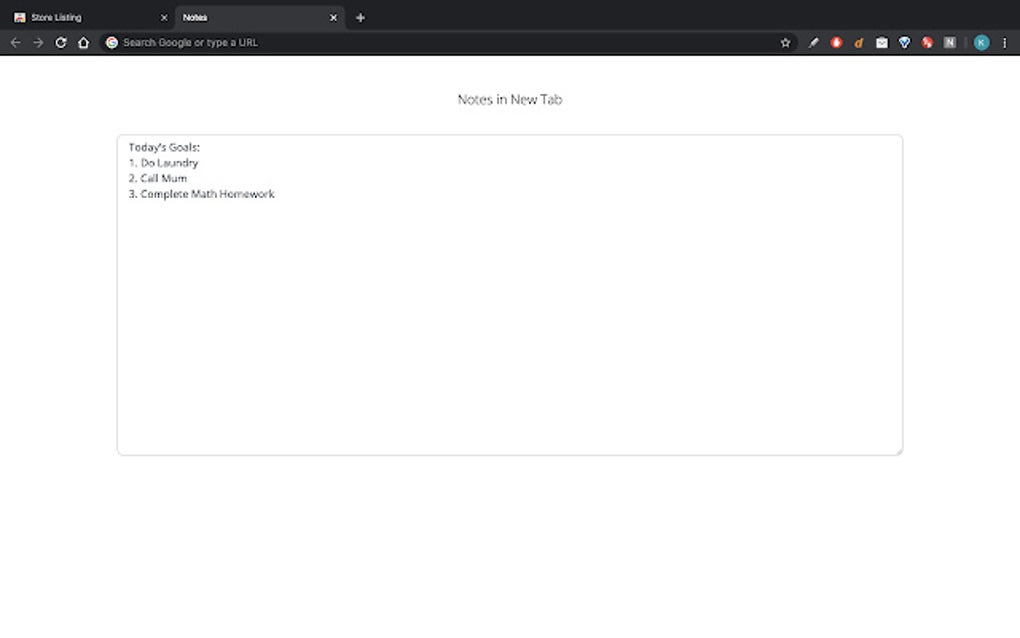The width and height of the screenshot is (1020, 638).
Task: Click the forward navigation arrow
Action: tap(38, 42)
